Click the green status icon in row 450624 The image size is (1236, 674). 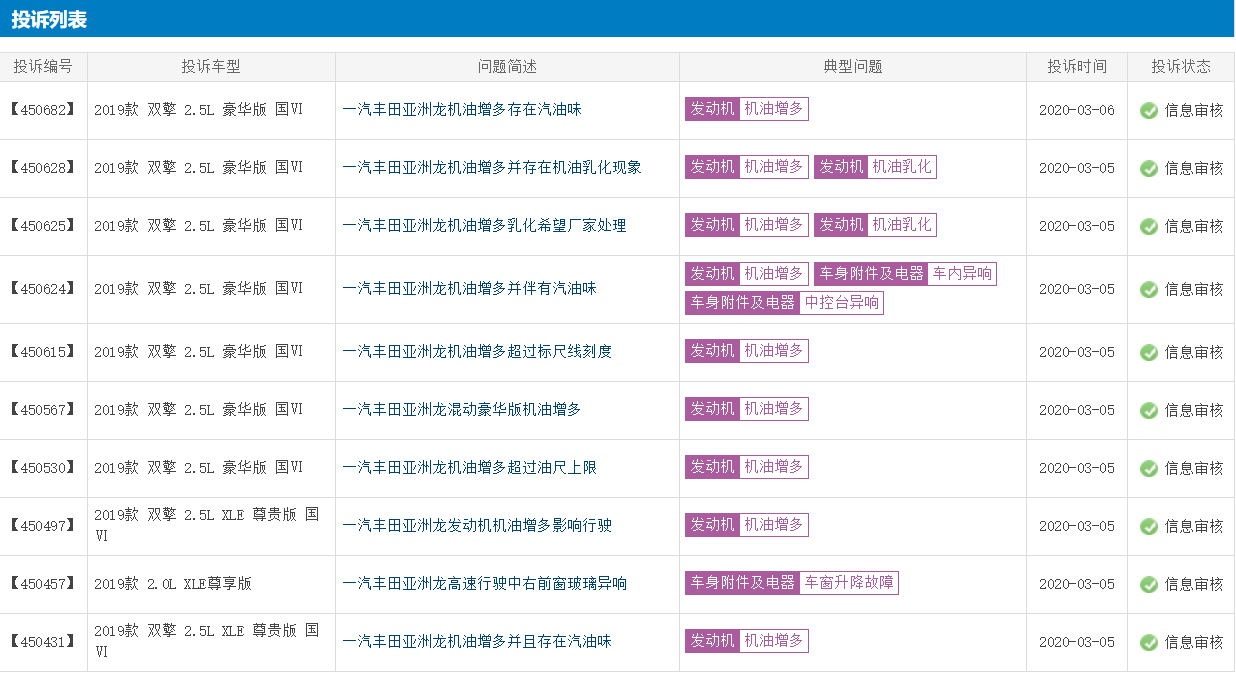pyautogui.click(x=1149, y=289)
